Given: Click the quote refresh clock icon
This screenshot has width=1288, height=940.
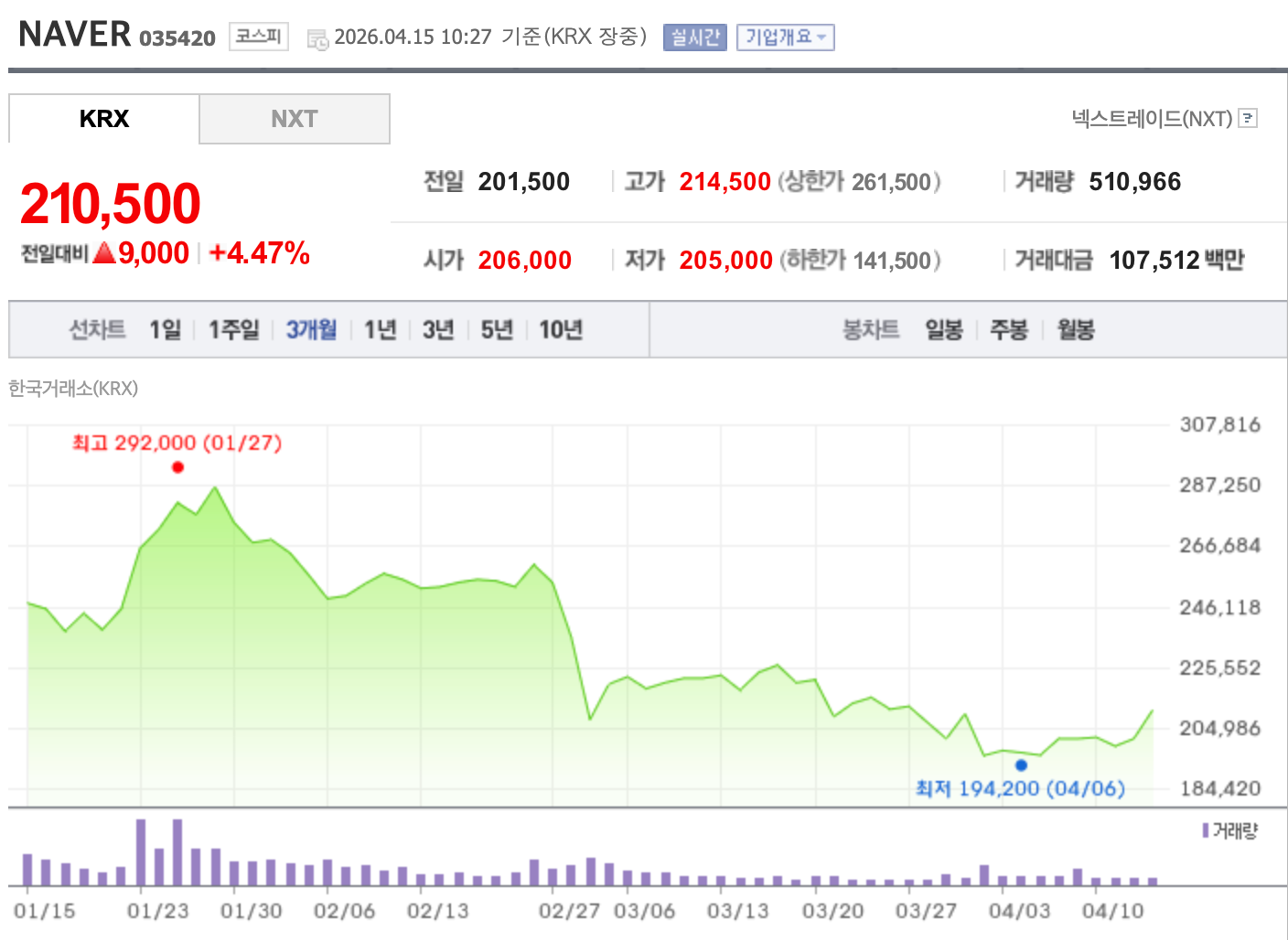Looking at the screenshot, I should click(x=318, y=37).
